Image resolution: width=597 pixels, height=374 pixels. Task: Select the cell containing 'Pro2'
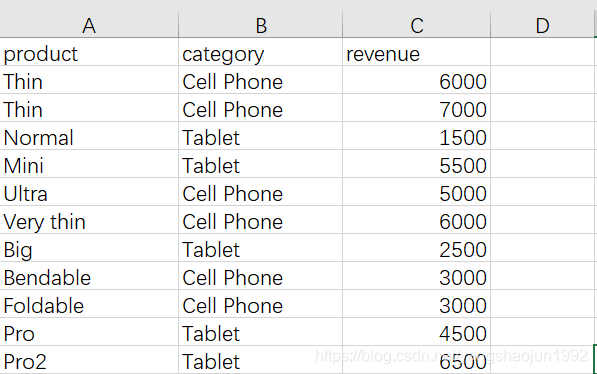click(89, 360)
